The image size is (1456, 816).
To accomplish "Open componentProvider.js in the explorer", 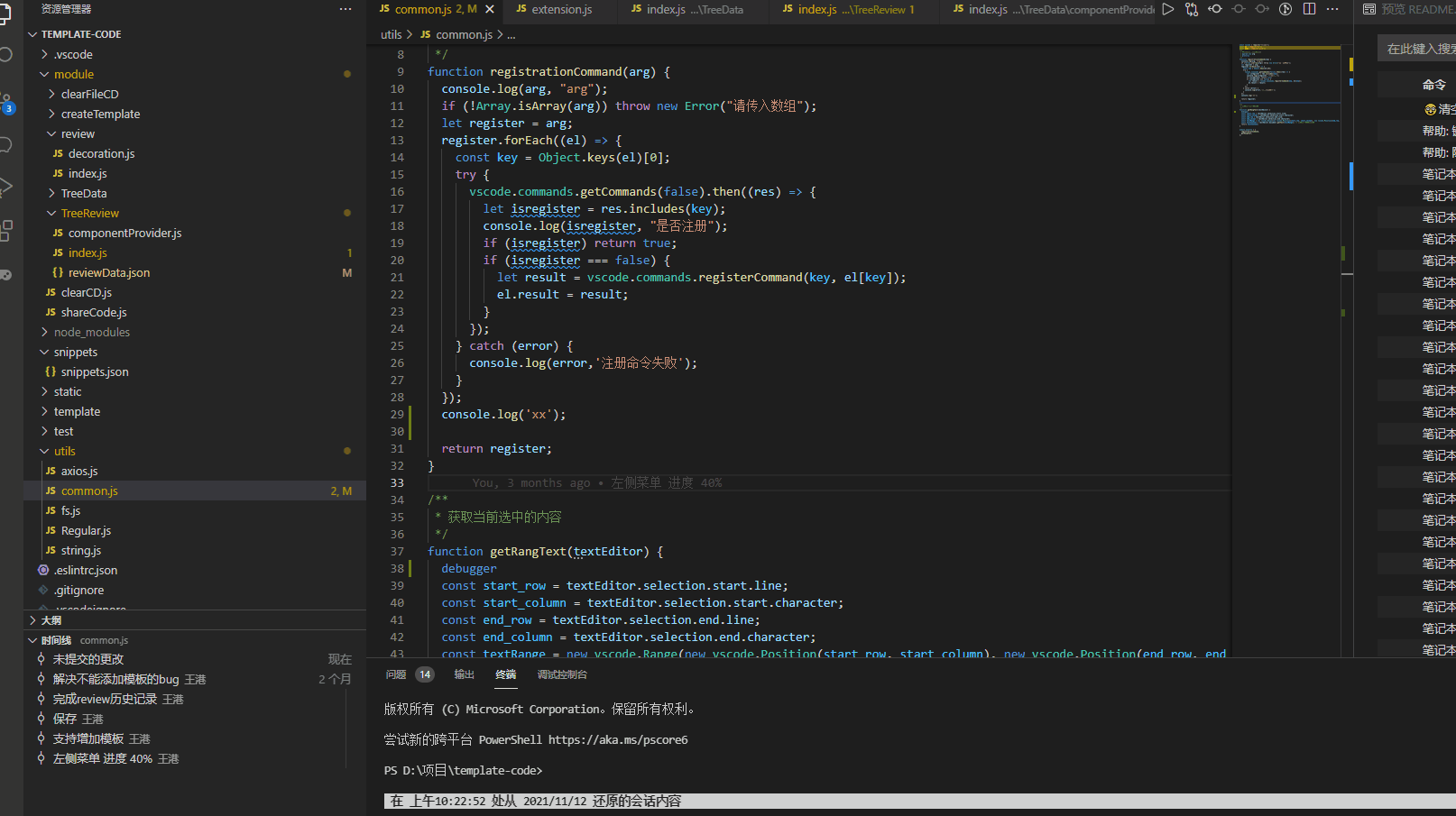I will [x=125, y=233].
